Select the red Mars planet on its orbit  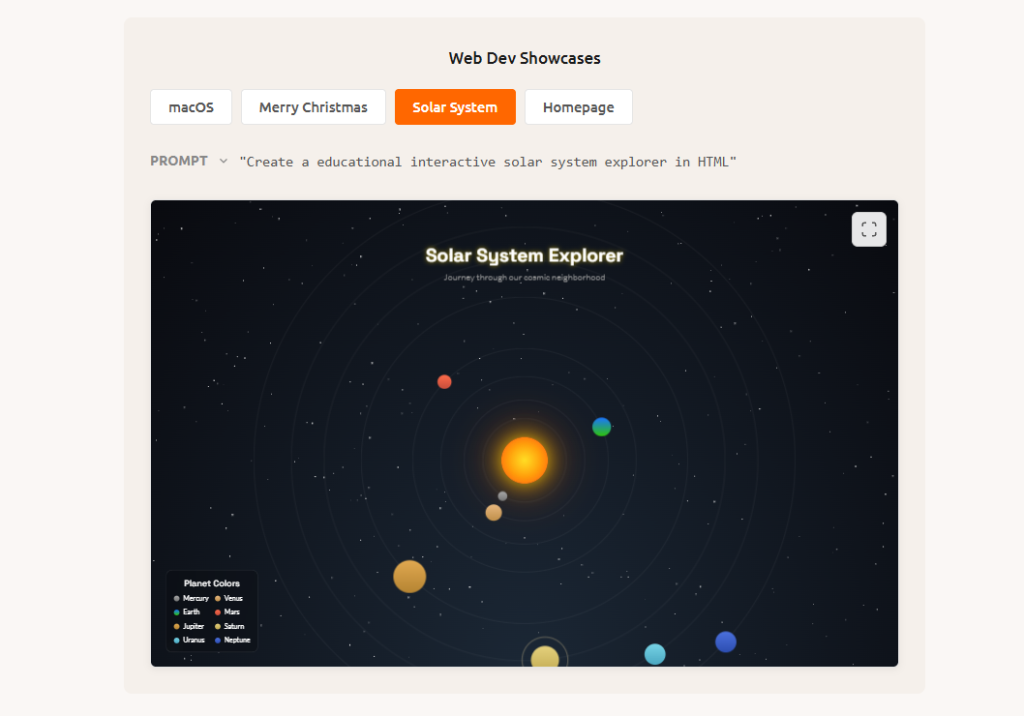click(444, 382)
